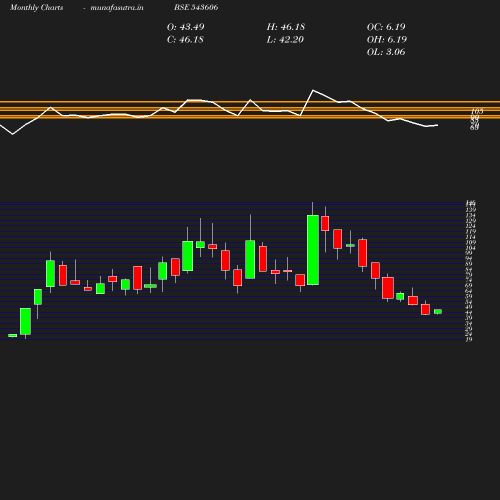Select the high value 'H: 46.18'
Image resolution: width=500 pixels, height=500 pixels.
(x=286, y=27)
